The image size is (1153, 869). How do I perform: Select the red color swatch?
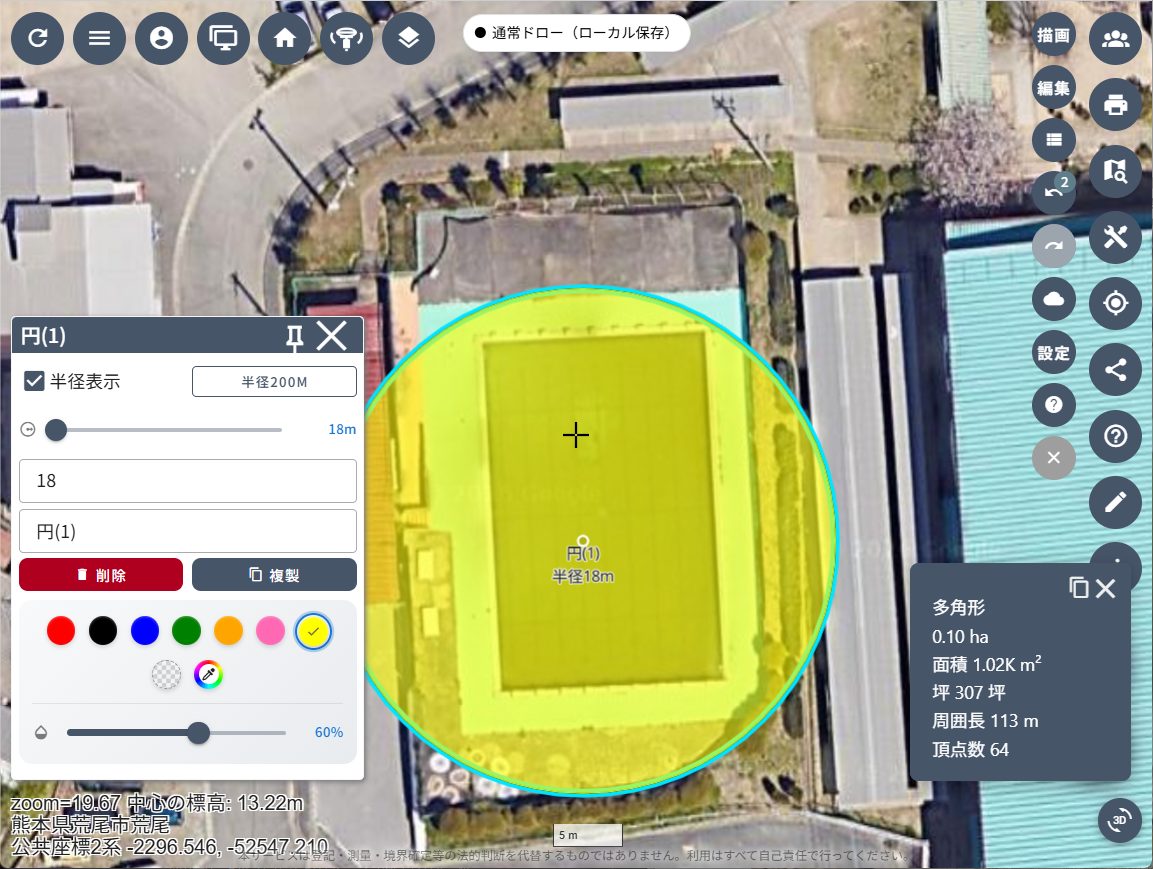coord(61,631)
